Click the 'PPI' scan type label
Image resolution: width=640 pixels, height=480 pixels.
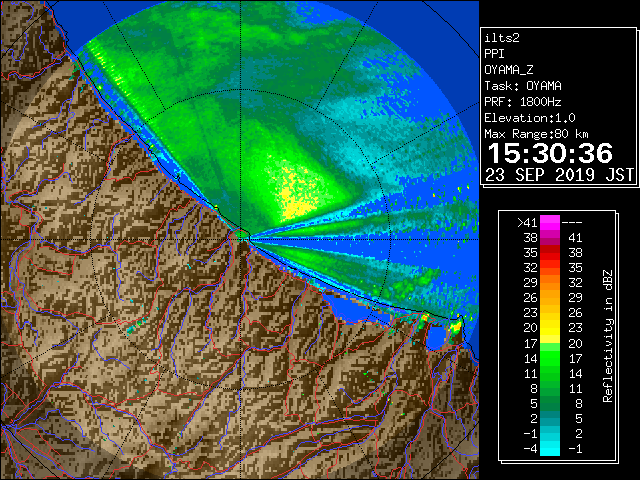494,54
